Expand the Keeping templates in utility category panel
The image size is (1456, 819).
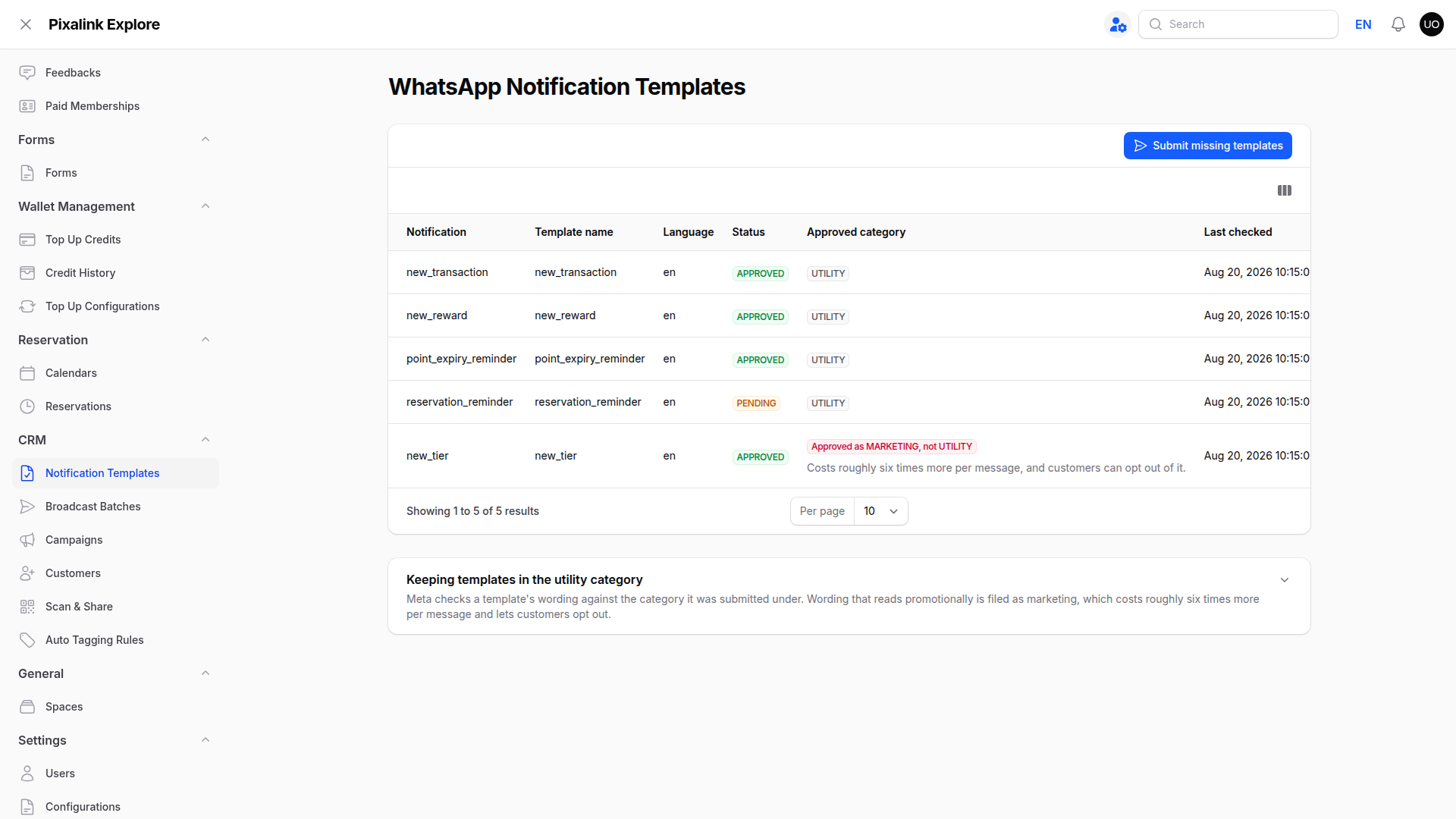[x=1285, y=580]
